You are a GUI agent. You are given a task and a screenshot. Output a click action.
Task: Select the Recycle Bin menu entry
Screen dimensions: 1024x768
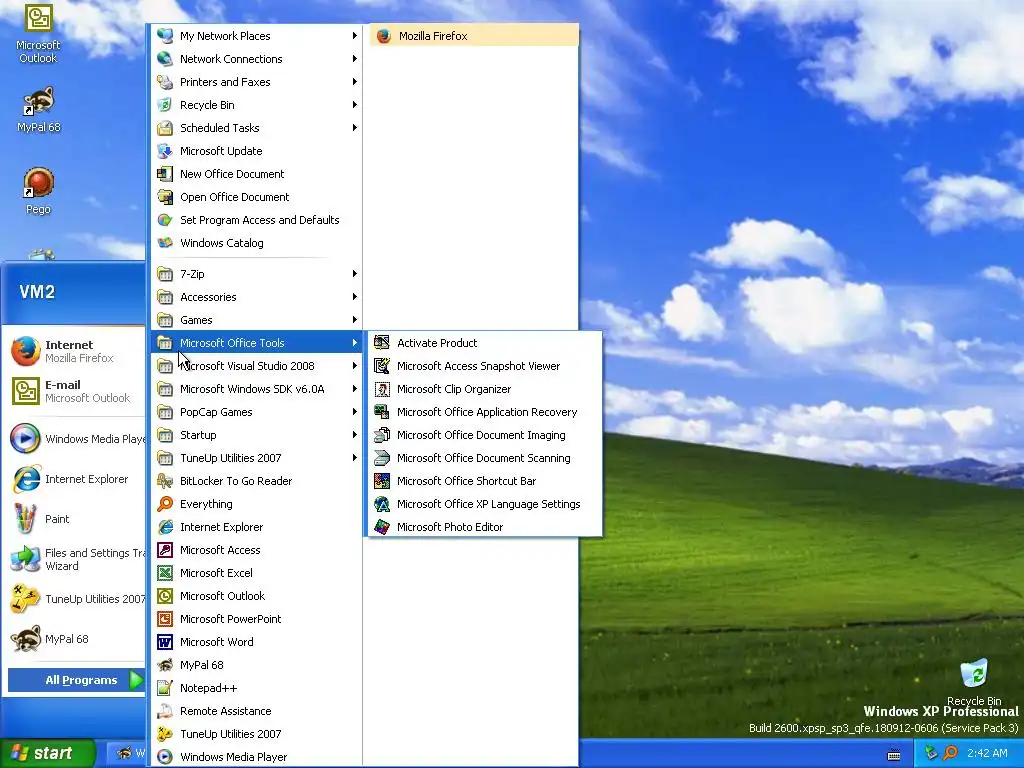(256, 105)
